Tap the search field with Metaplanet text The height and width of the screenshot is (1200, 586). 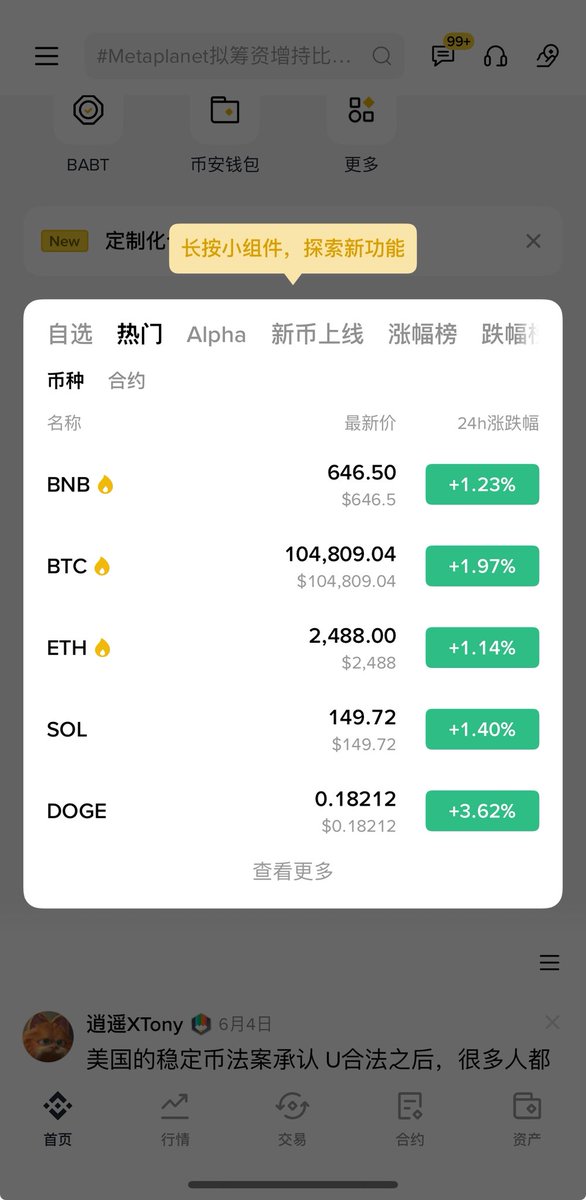(244, 56)
